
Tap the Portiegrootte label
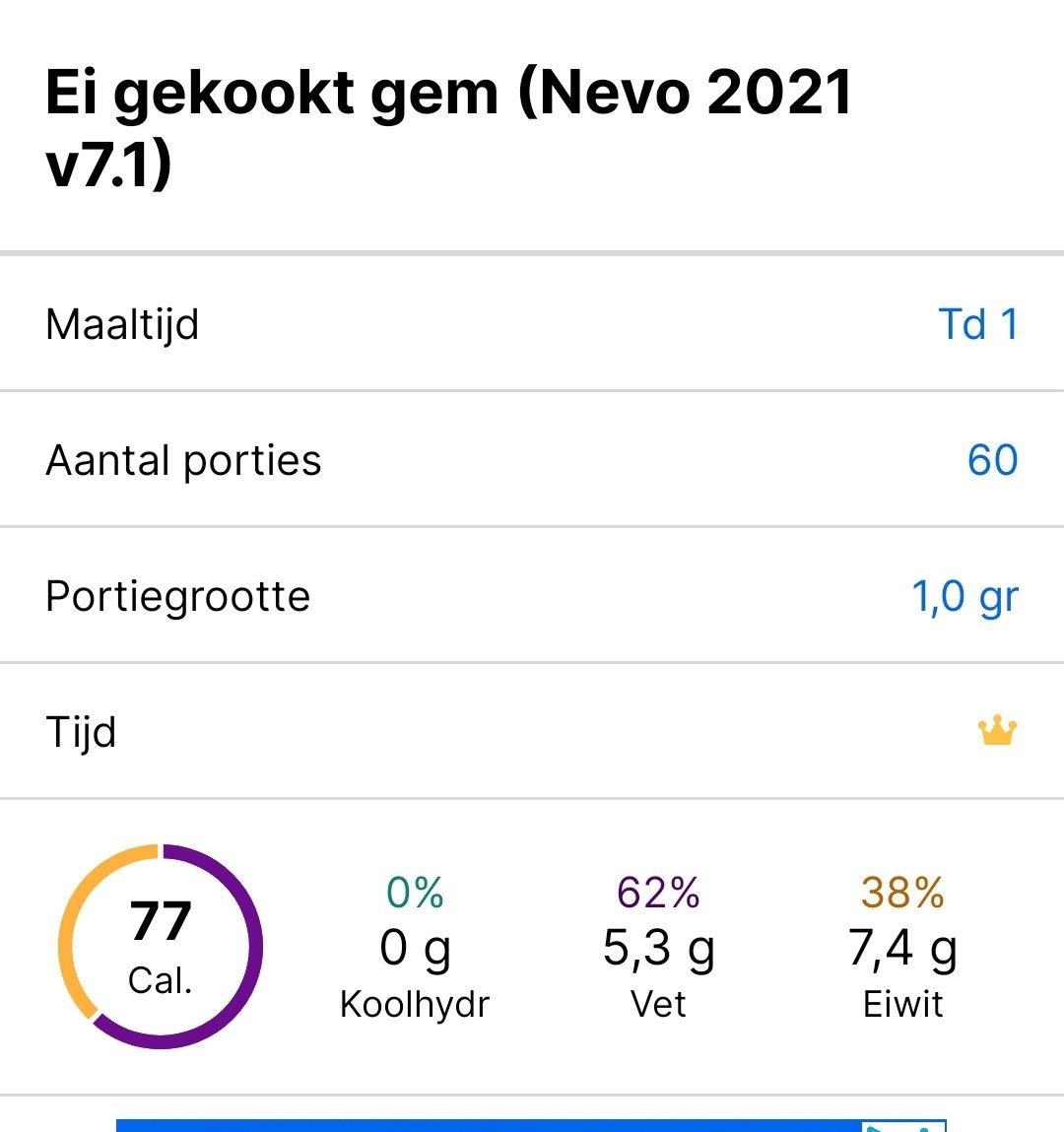point(177,597)
